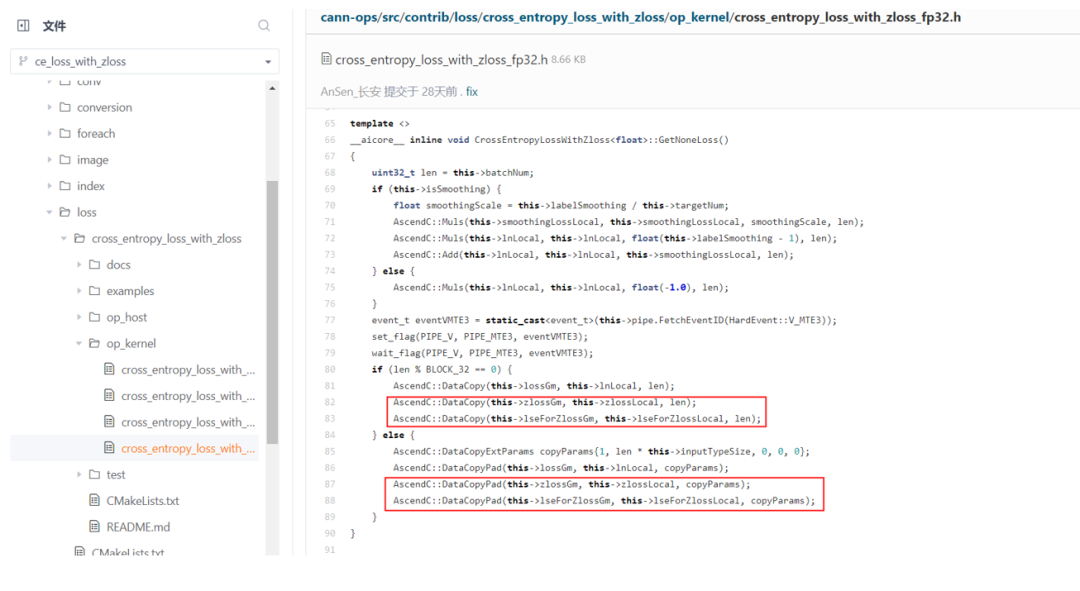Expand the test folder chevron
This screenshot has height=591, width=1080.
(79, 474)
